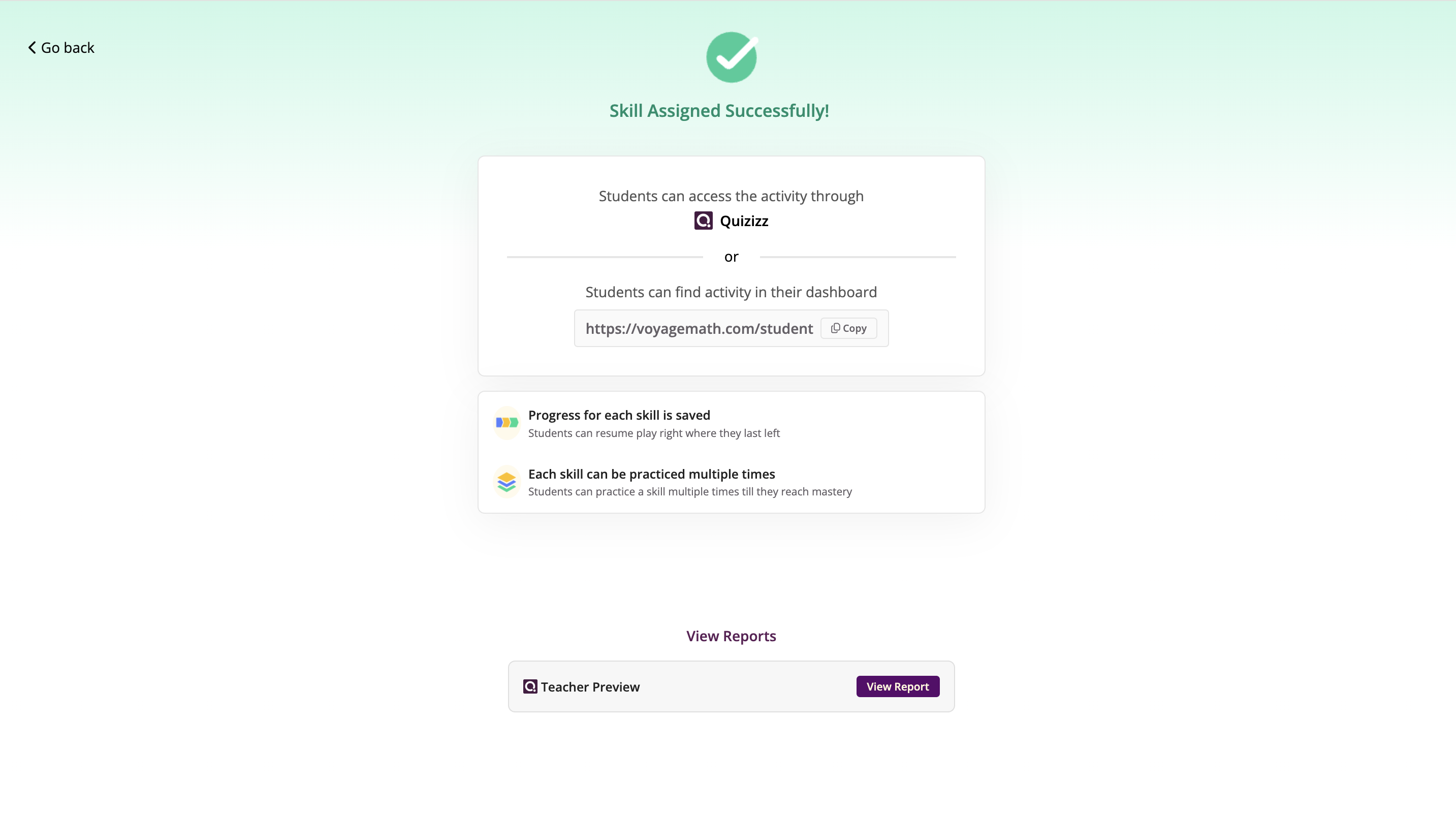Open the View Report button
The width and height of the screenshot is (1456, 814).
[x=898, y=686]
